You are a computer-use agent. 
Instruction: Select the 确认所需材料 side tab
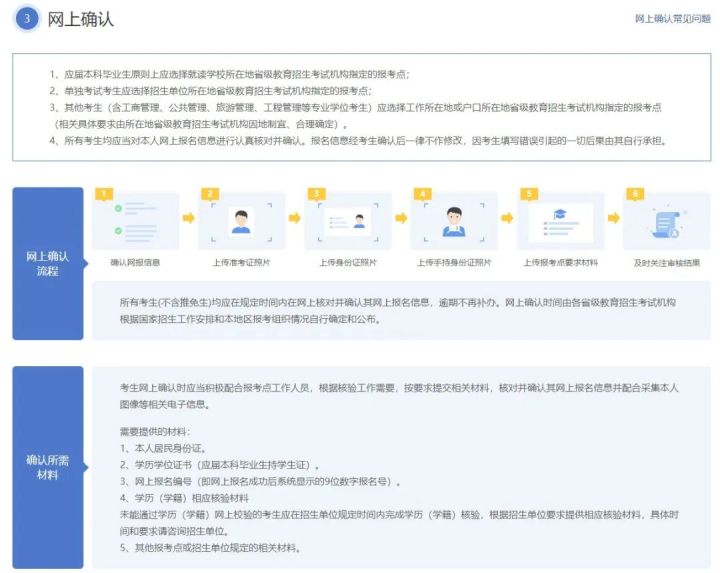[x=48, y=467]
